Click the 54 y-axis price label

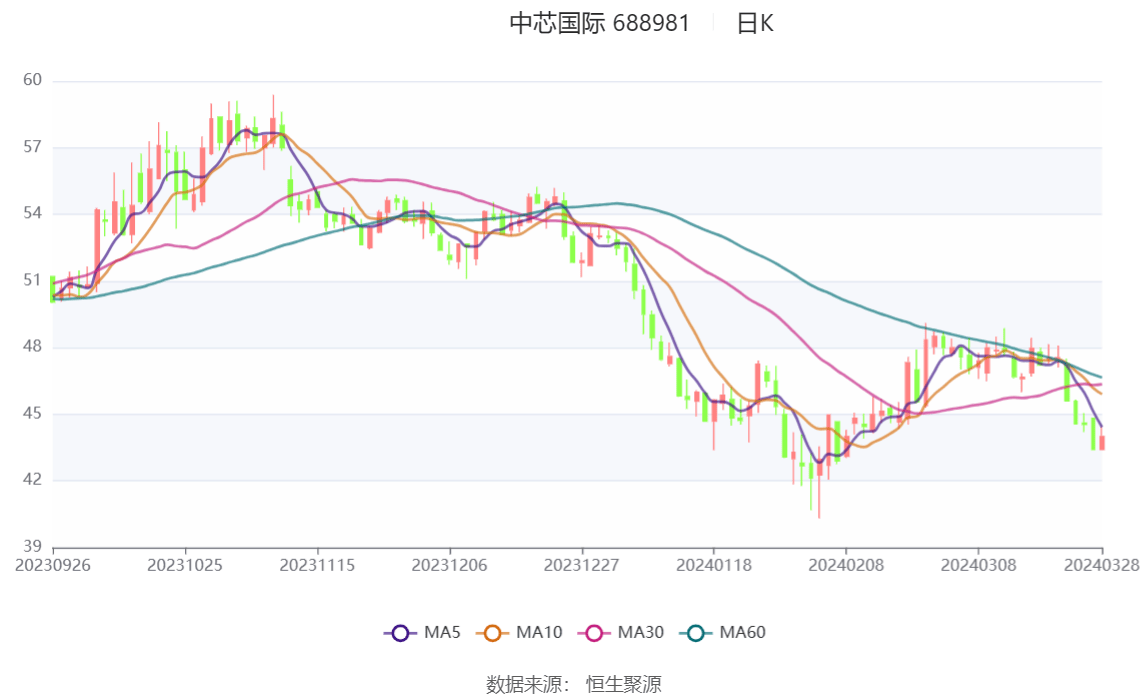(32, 213)
